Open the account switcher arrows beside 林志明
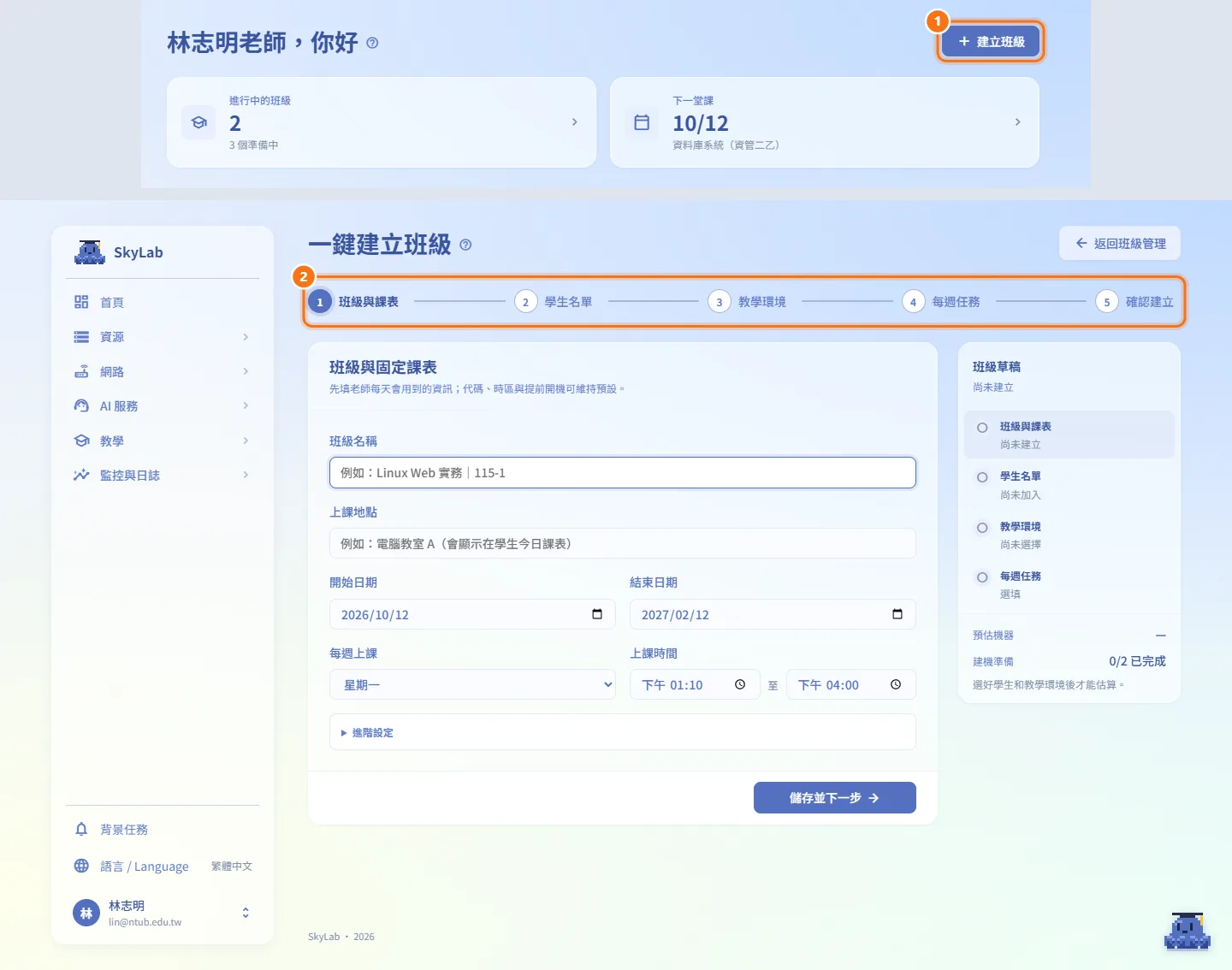Viewport: 1232px width, 970px height. (246, 913)
